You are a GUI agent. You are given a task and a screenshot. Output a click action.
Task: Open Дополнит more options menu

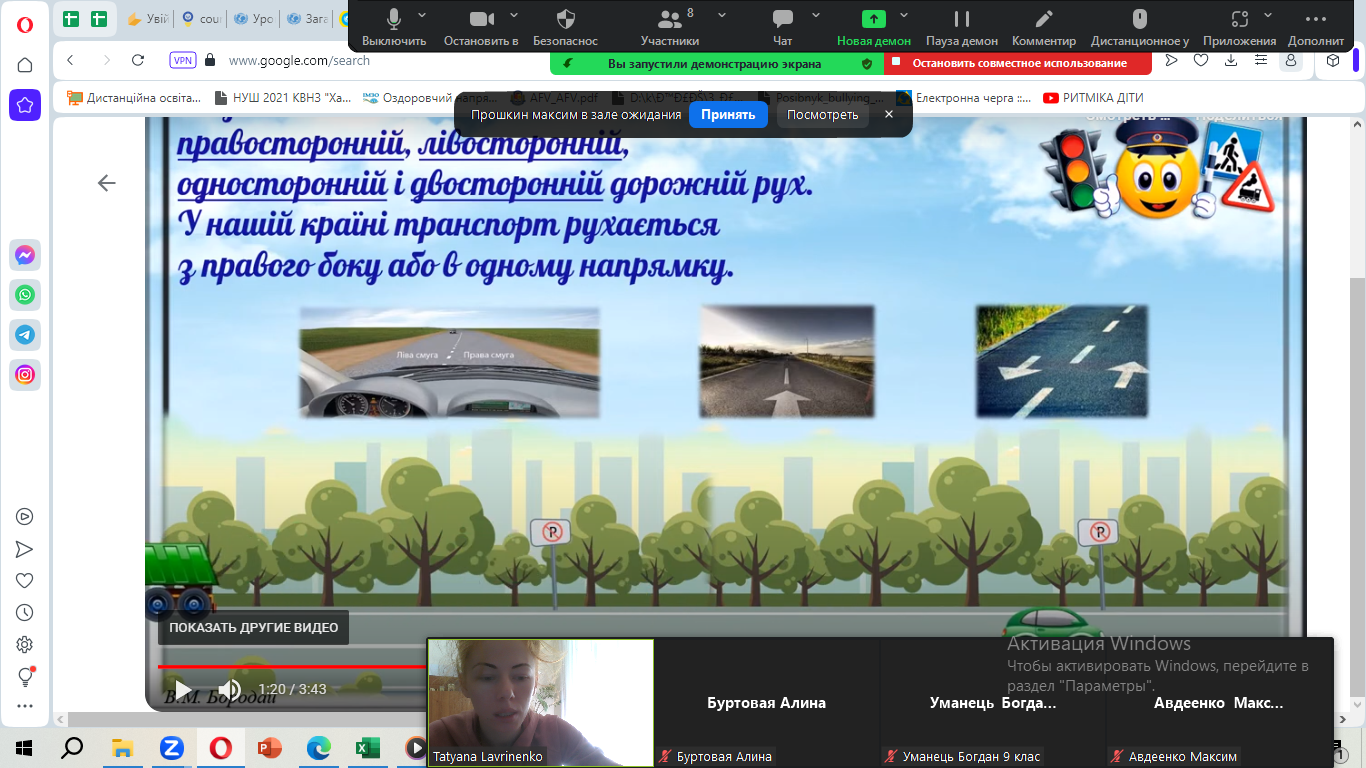pos(1316,27)
